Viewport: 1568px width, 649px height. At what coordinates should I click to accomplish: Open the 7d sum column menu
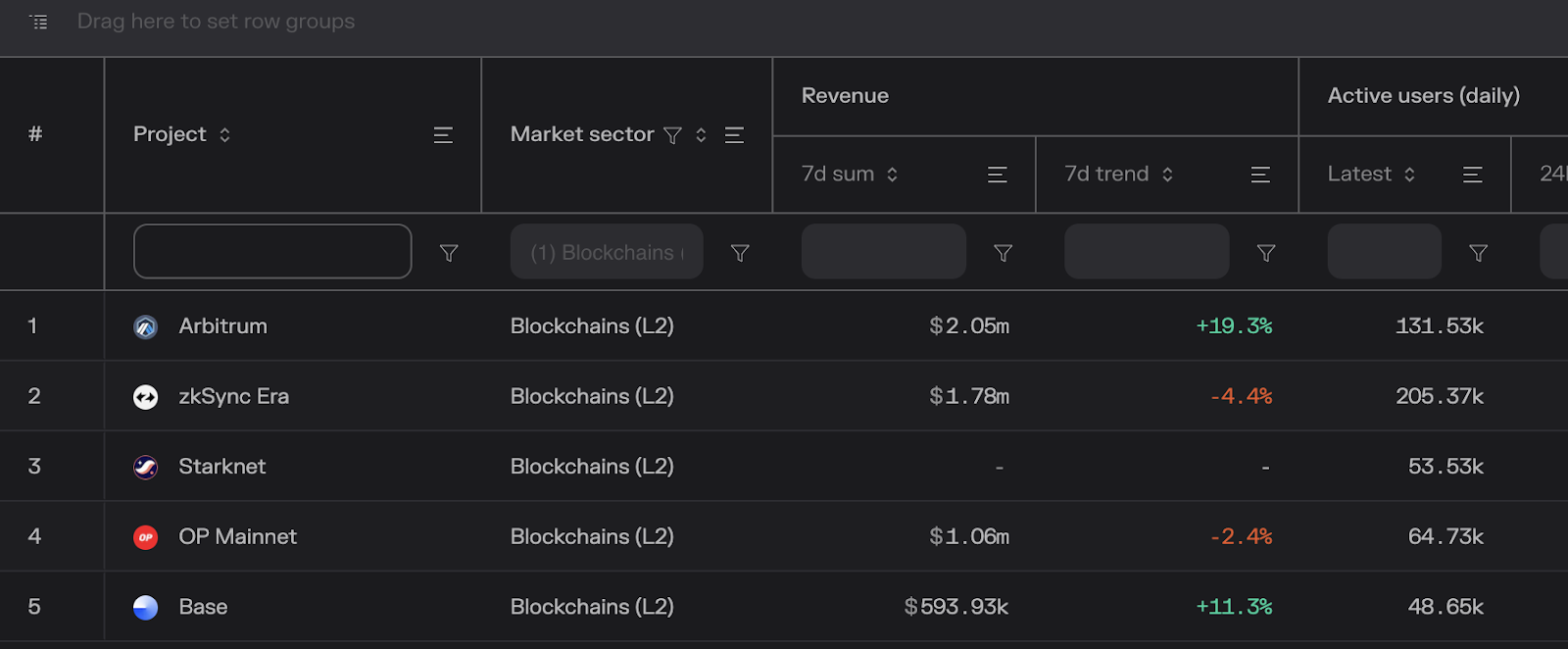click(x=997, y=175)
